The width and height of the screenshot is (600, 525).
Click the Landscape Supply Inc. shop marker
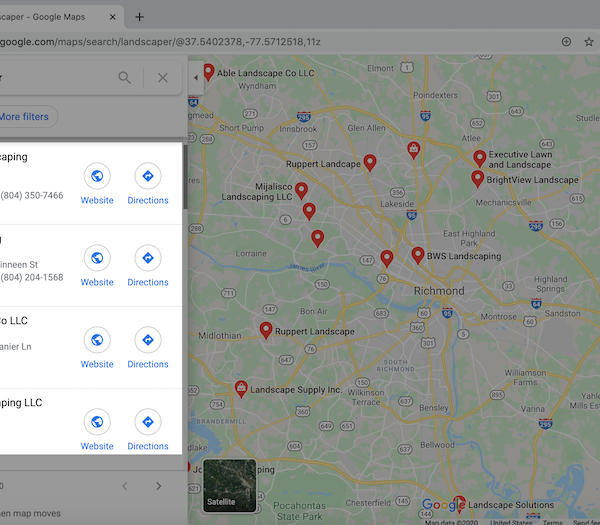pyautogui.click(x=241, y=388)
